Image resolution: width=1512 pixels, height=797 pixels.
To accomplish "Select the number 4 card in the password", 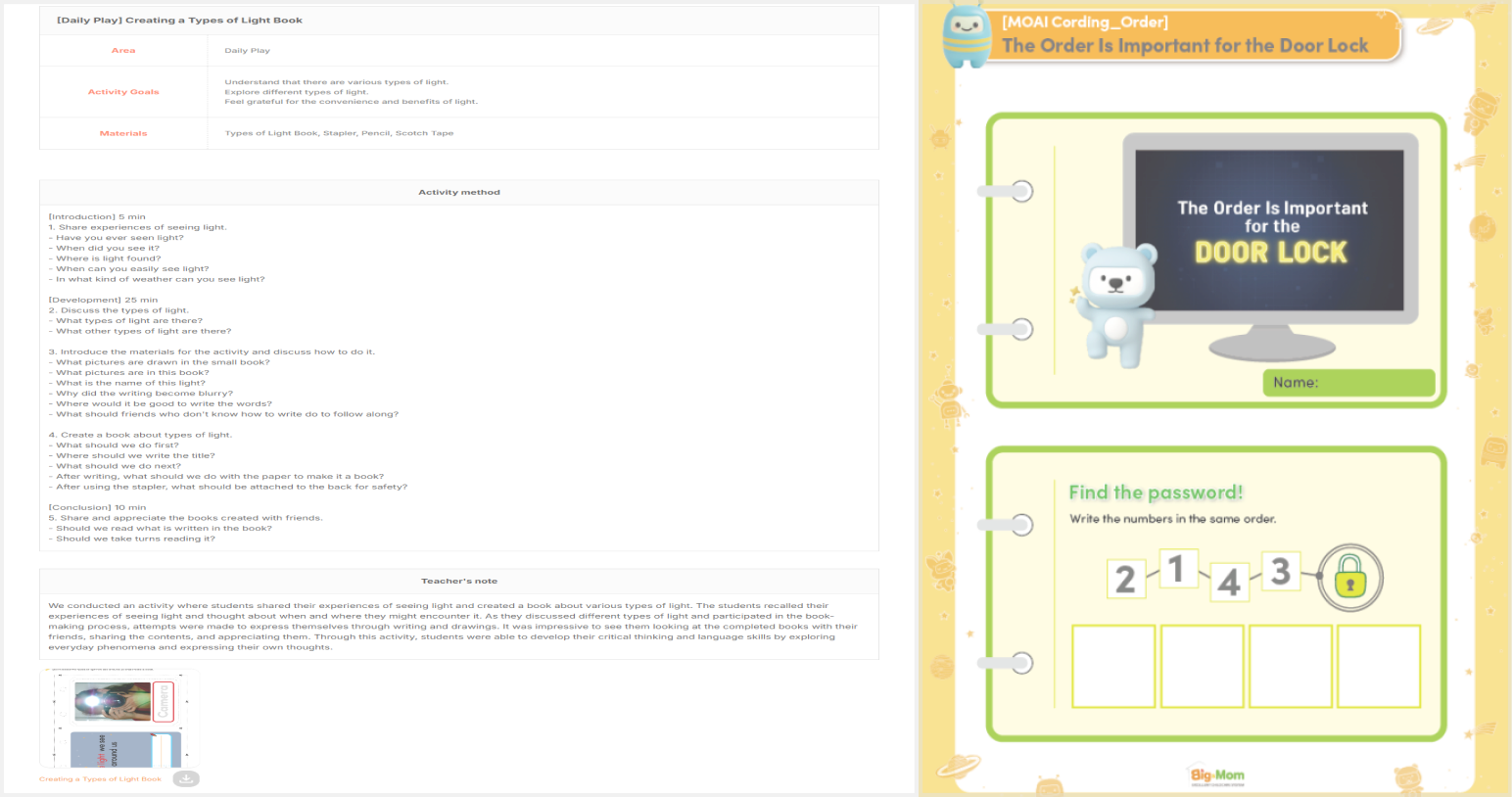I will point(1229,582).
